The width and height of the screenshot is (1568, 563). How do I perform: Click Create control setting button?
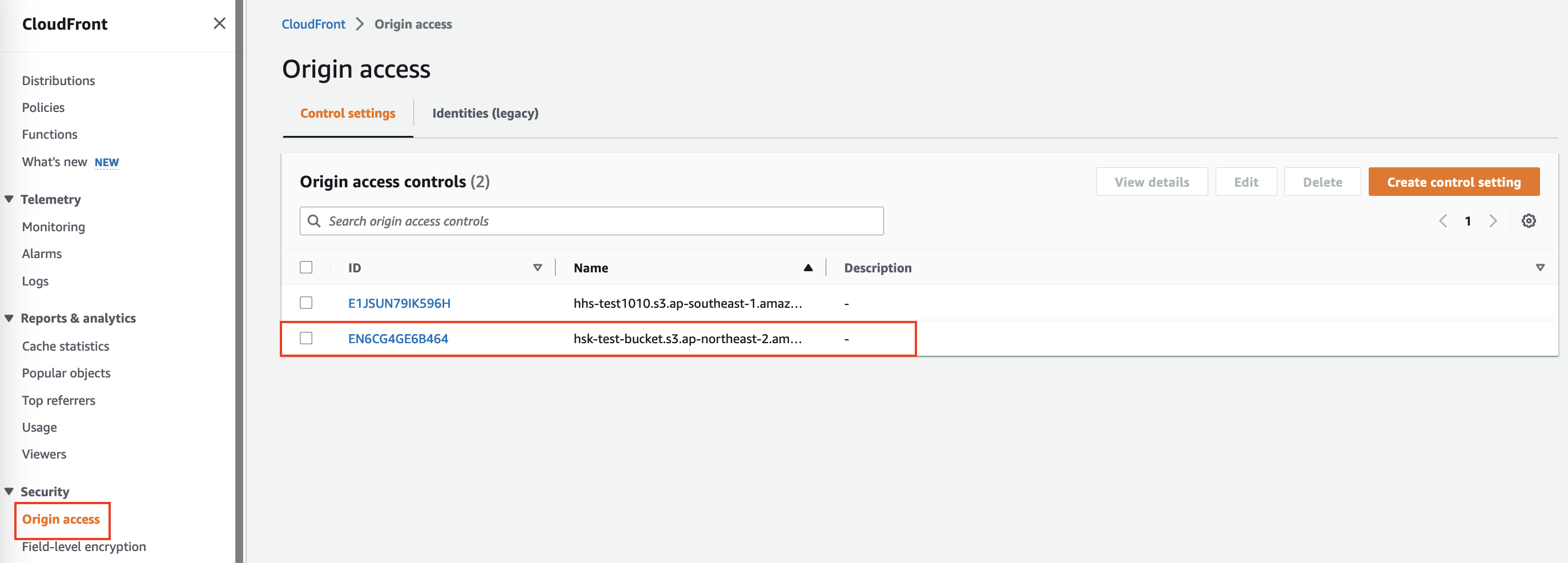tap(1454, 182)
